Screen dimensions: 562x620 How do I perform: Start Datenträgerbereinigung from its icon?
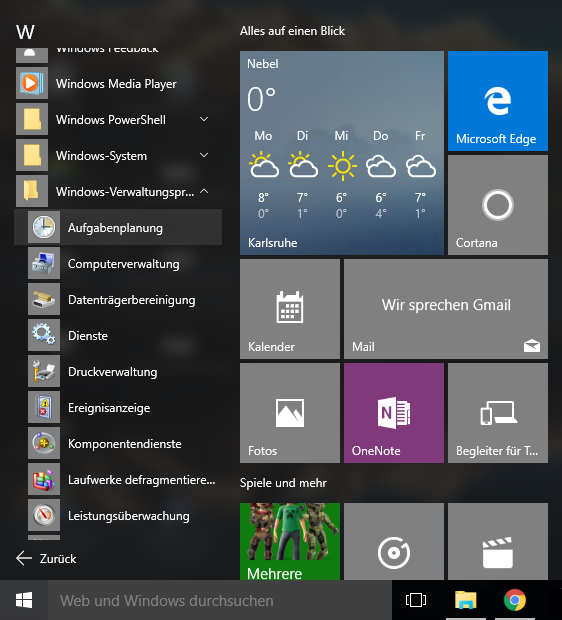[44, 299]
